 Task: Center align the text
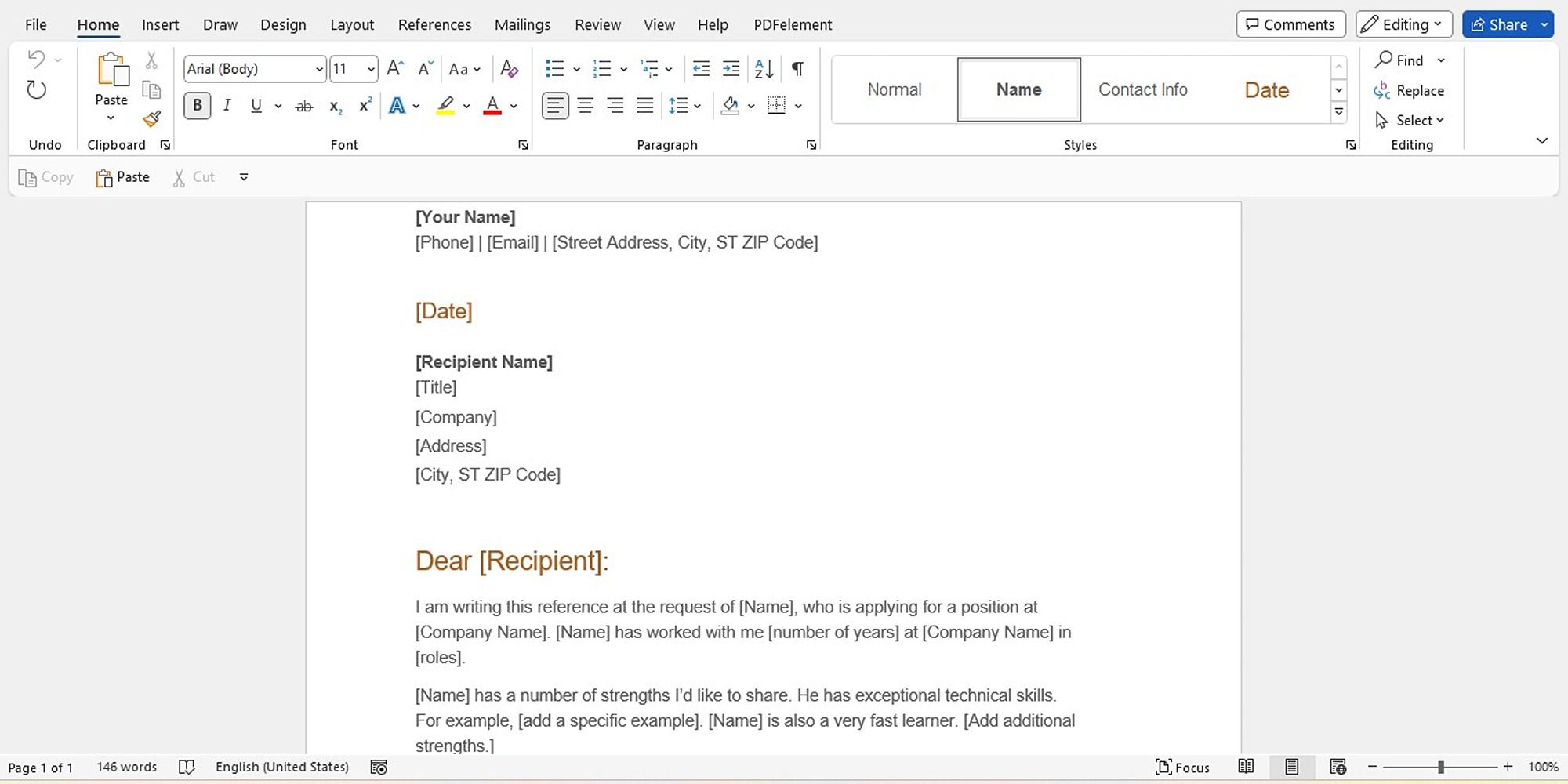pos(585,106)
